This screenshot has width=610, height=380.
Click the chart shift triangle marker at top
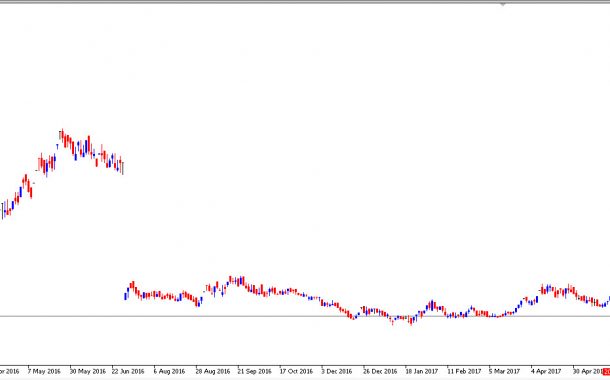point(503,4)
